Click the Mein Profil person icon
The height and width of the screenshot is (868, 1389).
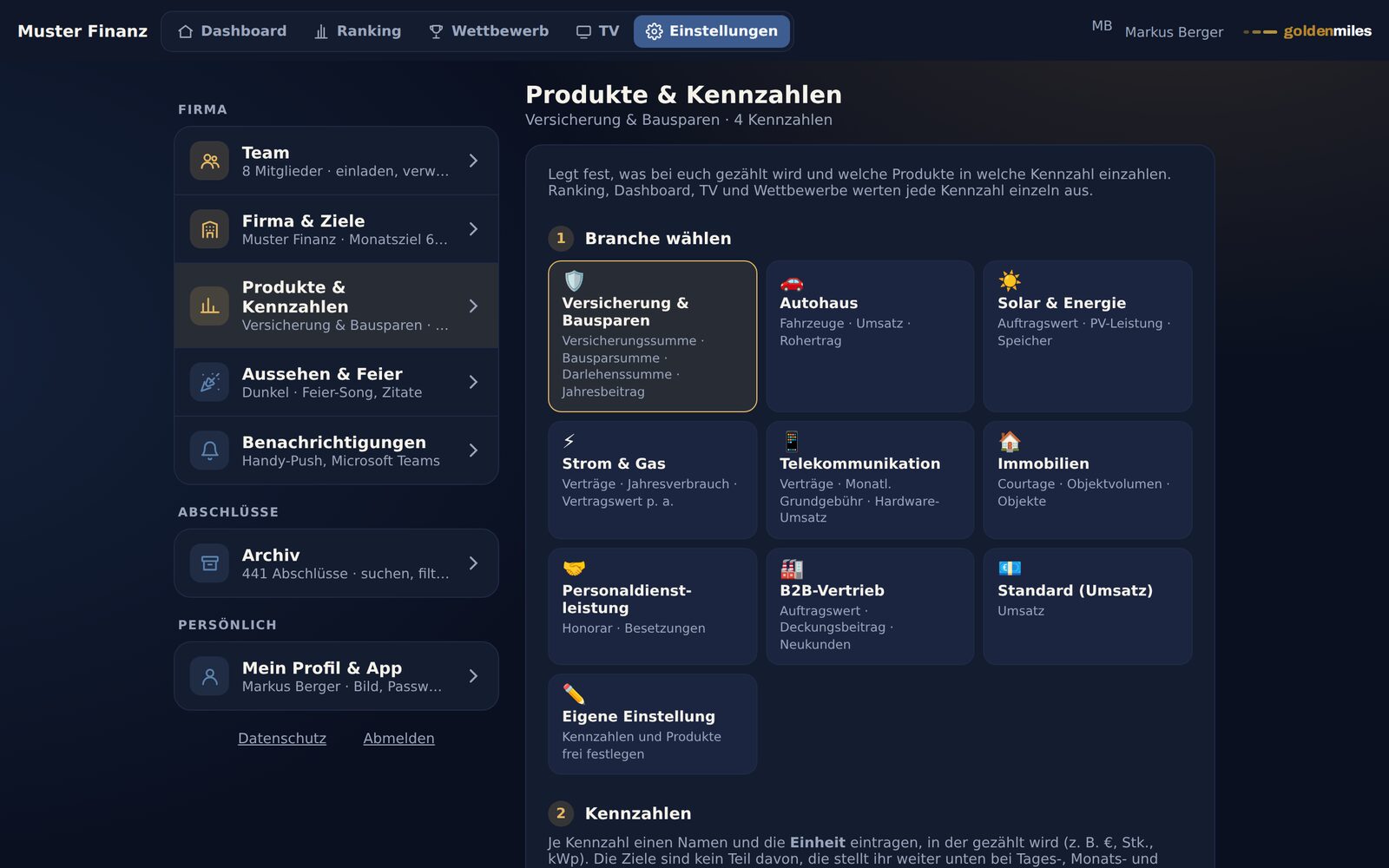click(x=209, y=676)
